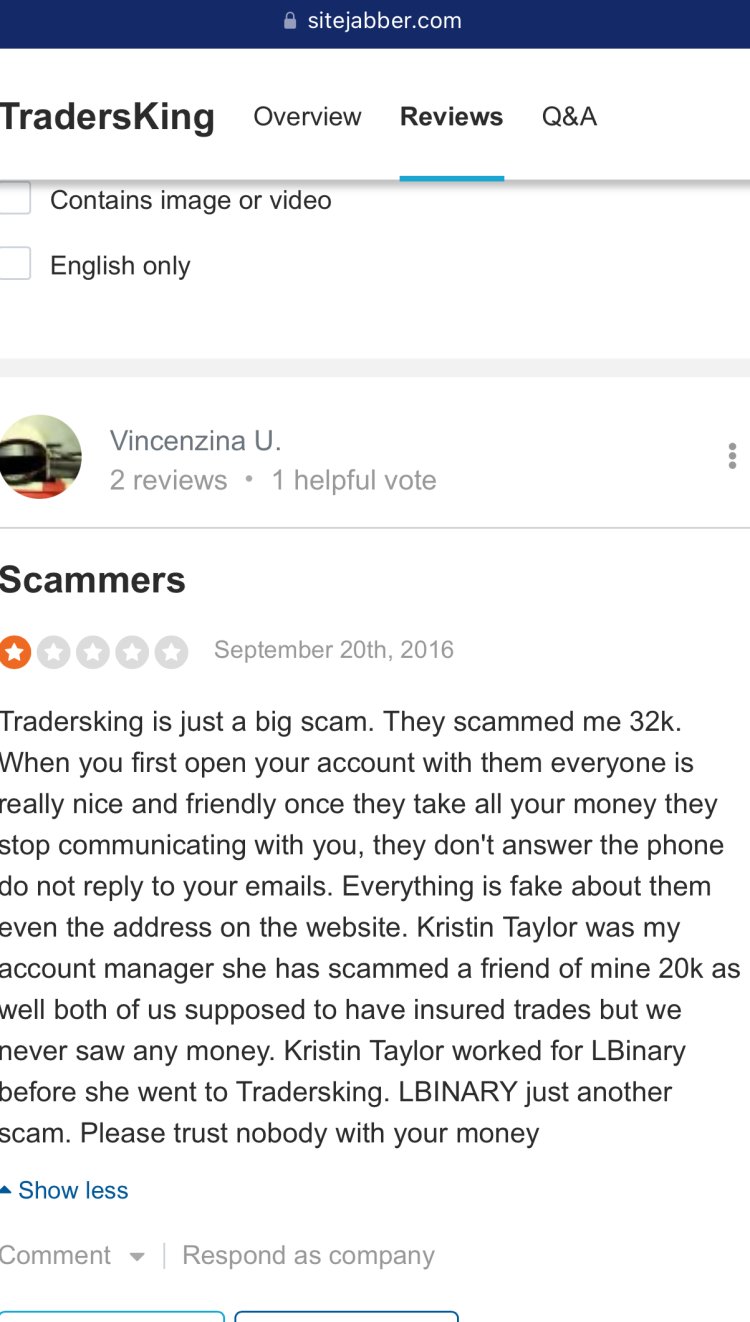Image resolution: width=750 pixels, height=1322 pixels.
Task: Open Vincenzina U. profile avatar
Action: pyautogui.click(x=40, y=456)
